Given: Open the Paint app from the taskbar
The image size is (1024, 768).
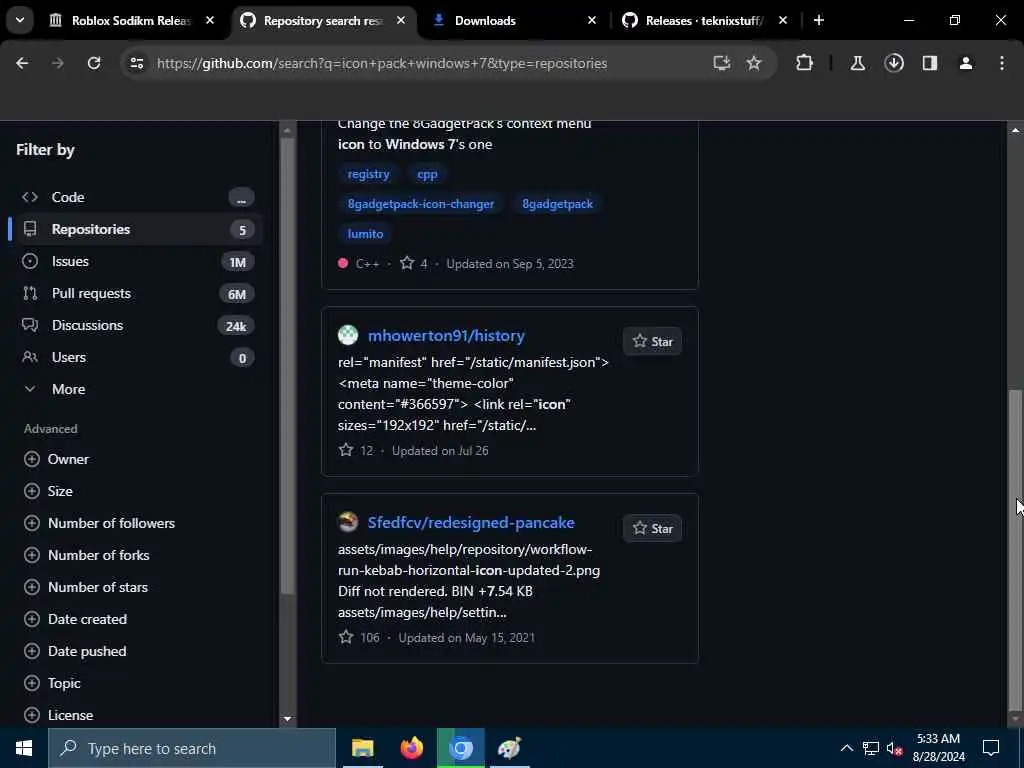Looking at the screenshot, I should coord(509,748).
